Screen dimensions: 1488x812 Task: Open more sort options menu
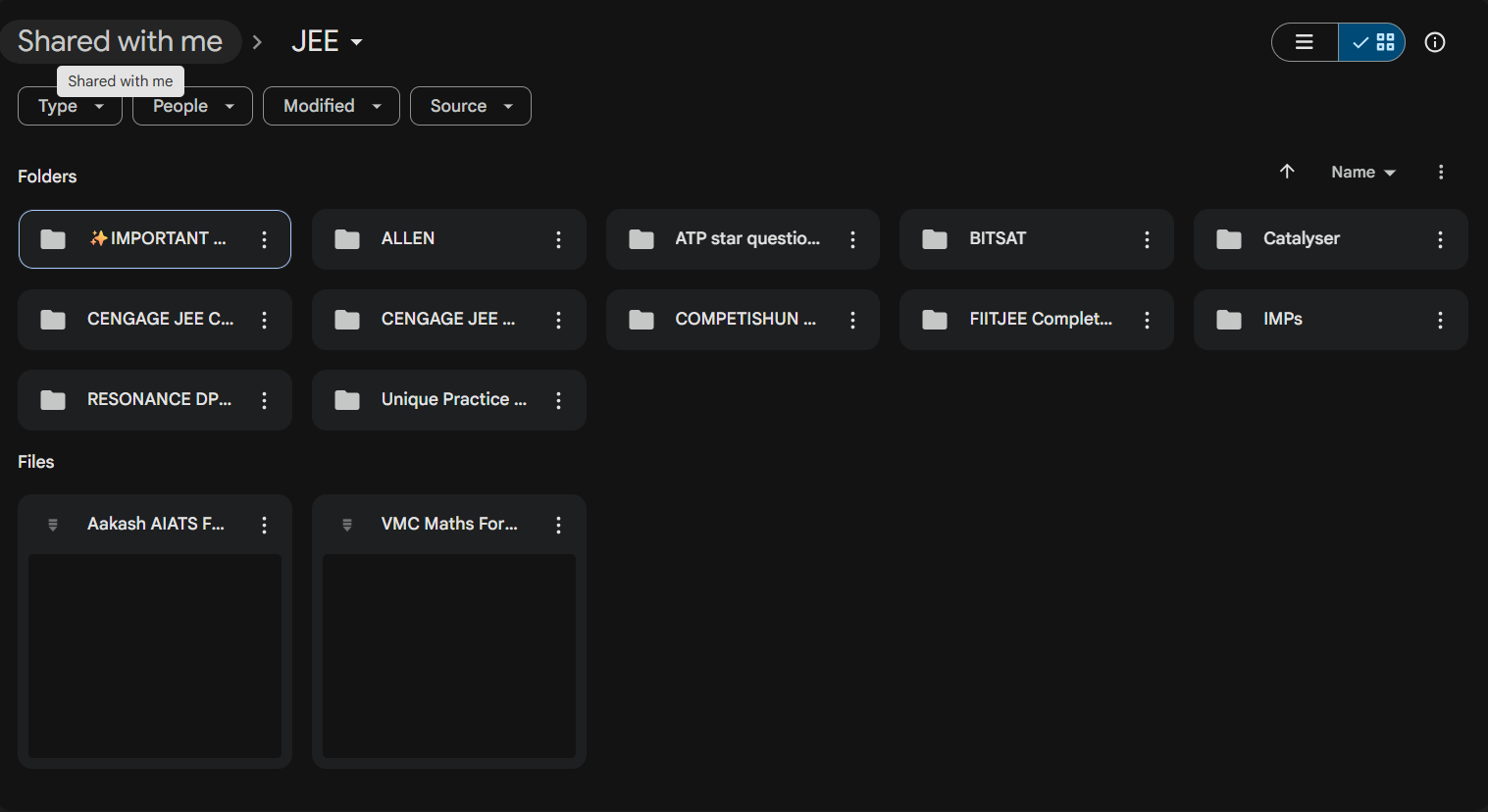[1441, 173]
